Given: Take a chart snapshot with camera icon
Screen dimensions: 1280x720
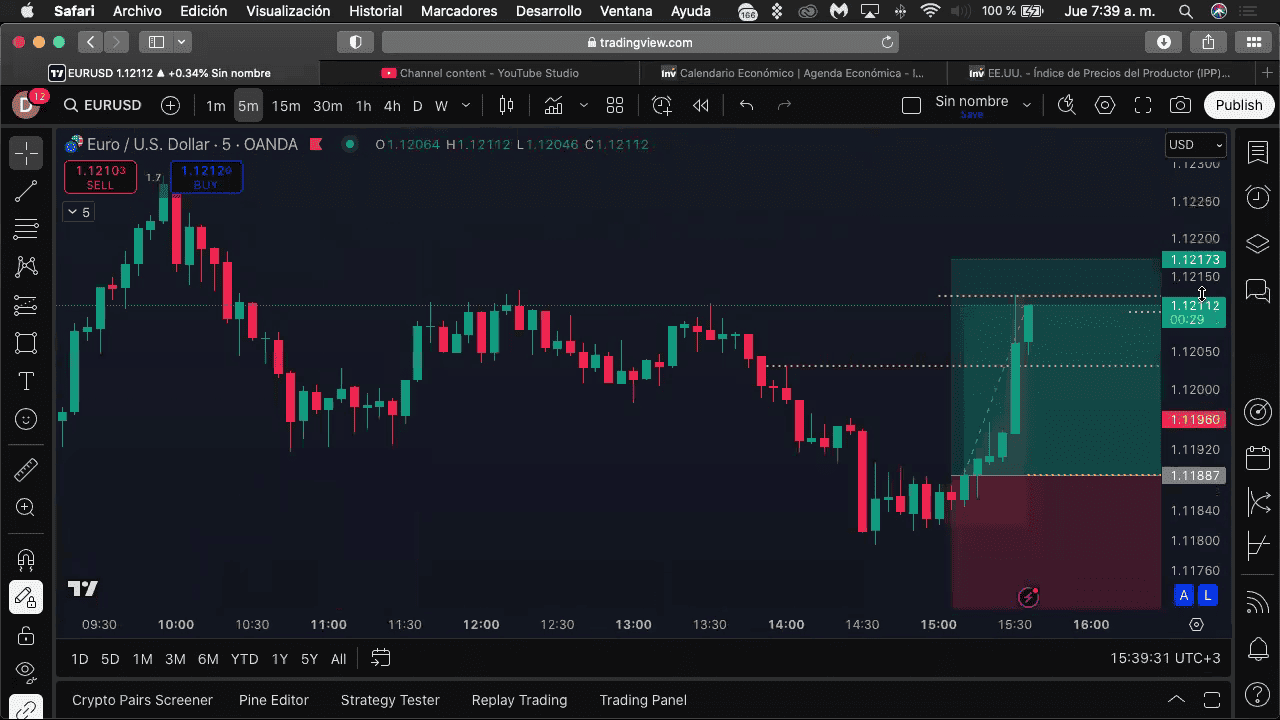Looking at the screenshot, I should click(x=1180, y=105).
